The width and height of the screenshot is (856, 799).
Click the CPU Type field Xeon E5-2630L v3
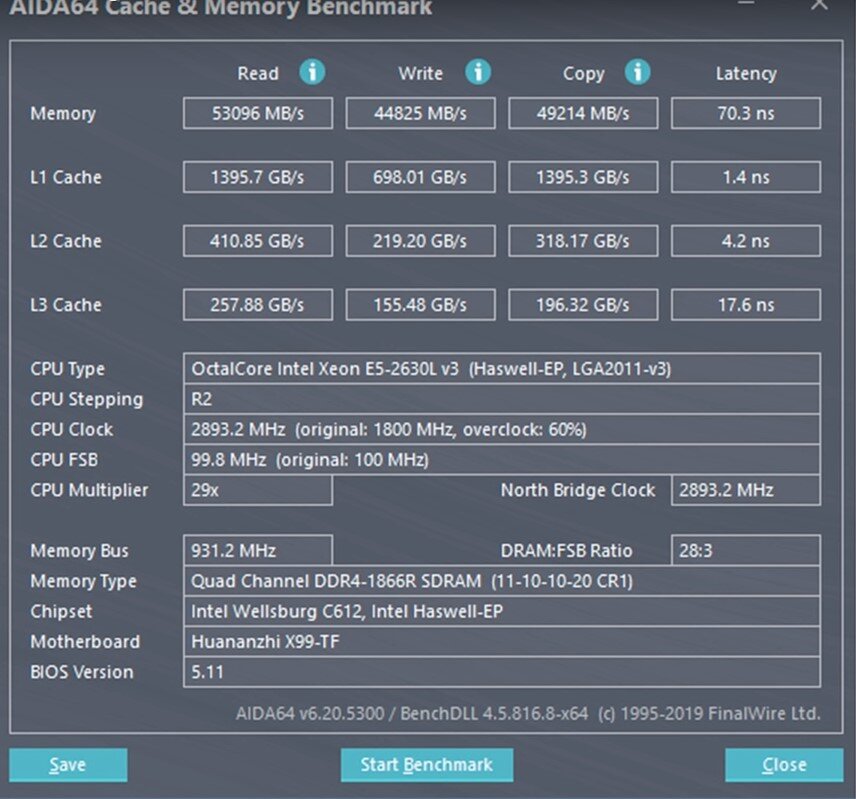[x=502, y=368]
